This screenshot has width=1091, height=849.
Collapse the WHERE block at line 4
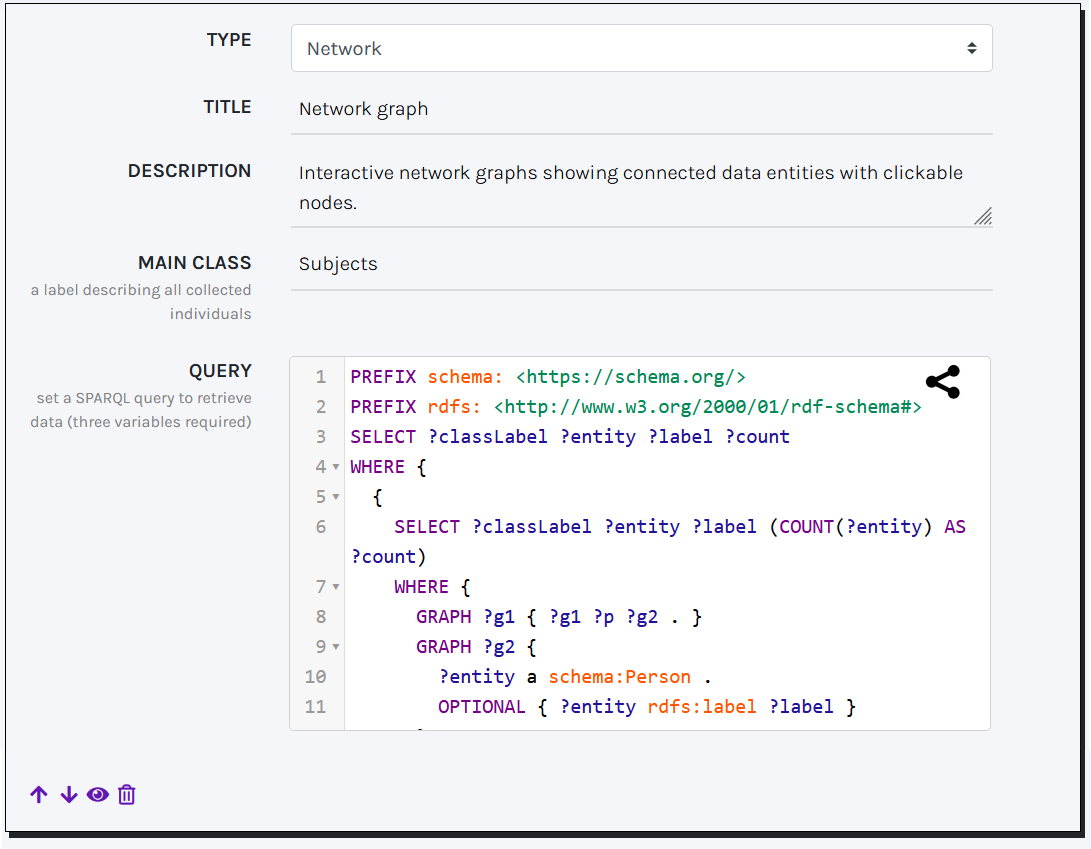pos(336,467)
